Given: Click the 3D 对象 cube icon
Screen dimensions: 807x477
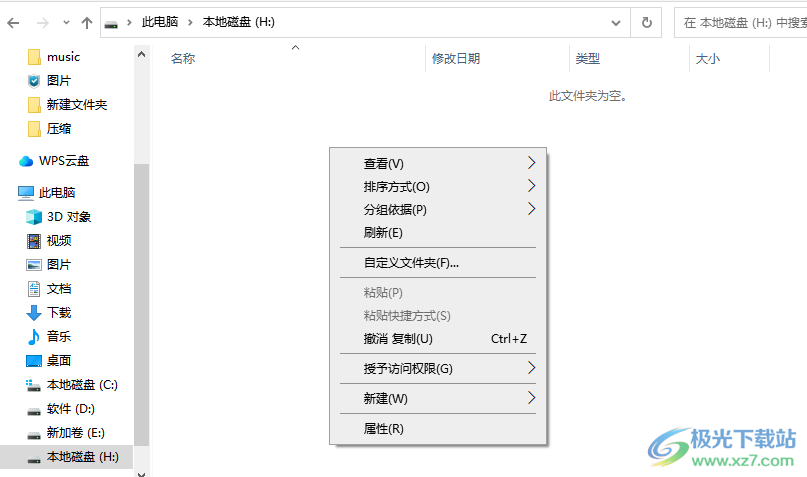Looking at the screenshot, I should [x=34, y=217].
